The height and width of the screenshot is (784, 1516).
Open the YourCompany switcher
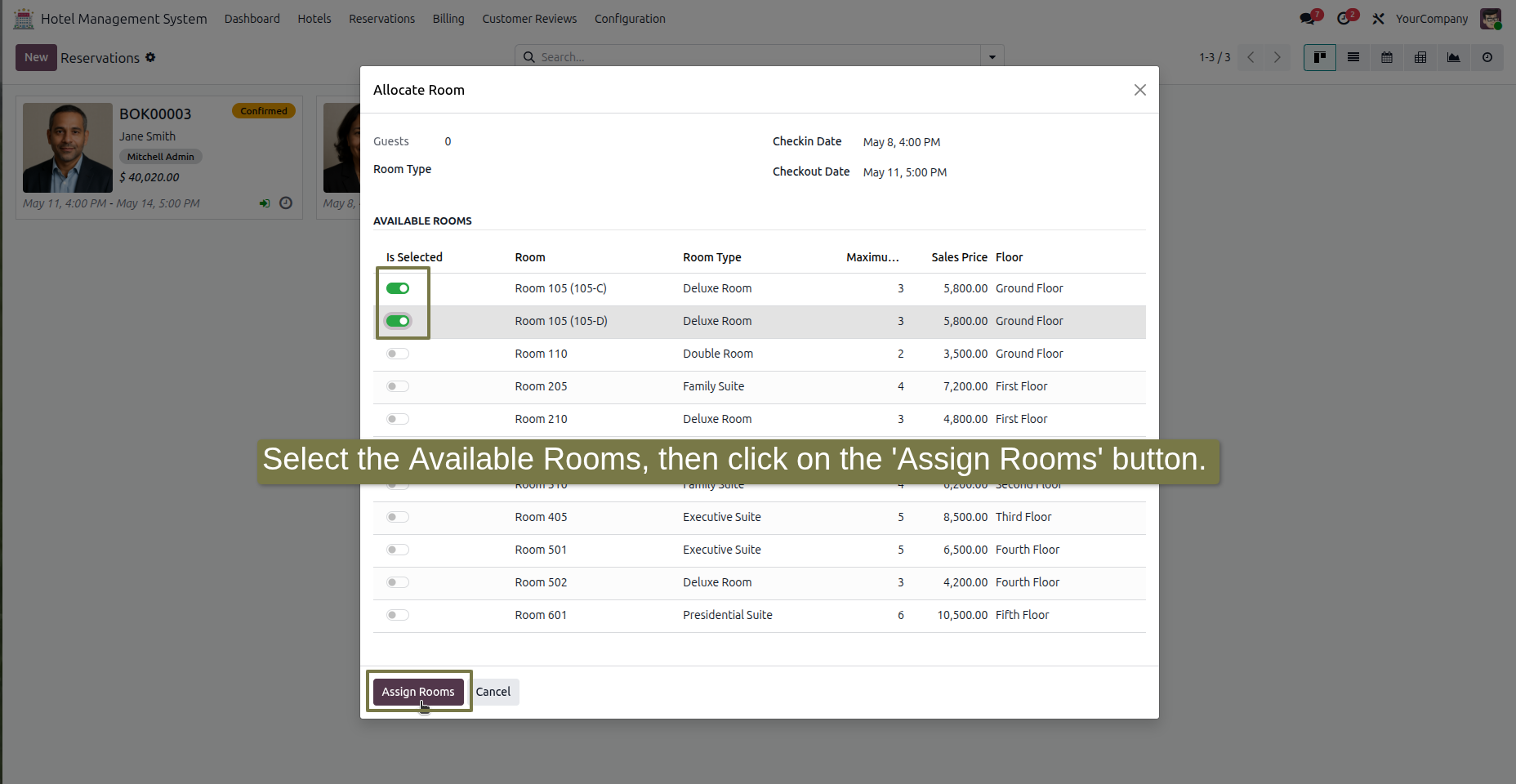click(x=1431, y=18)
